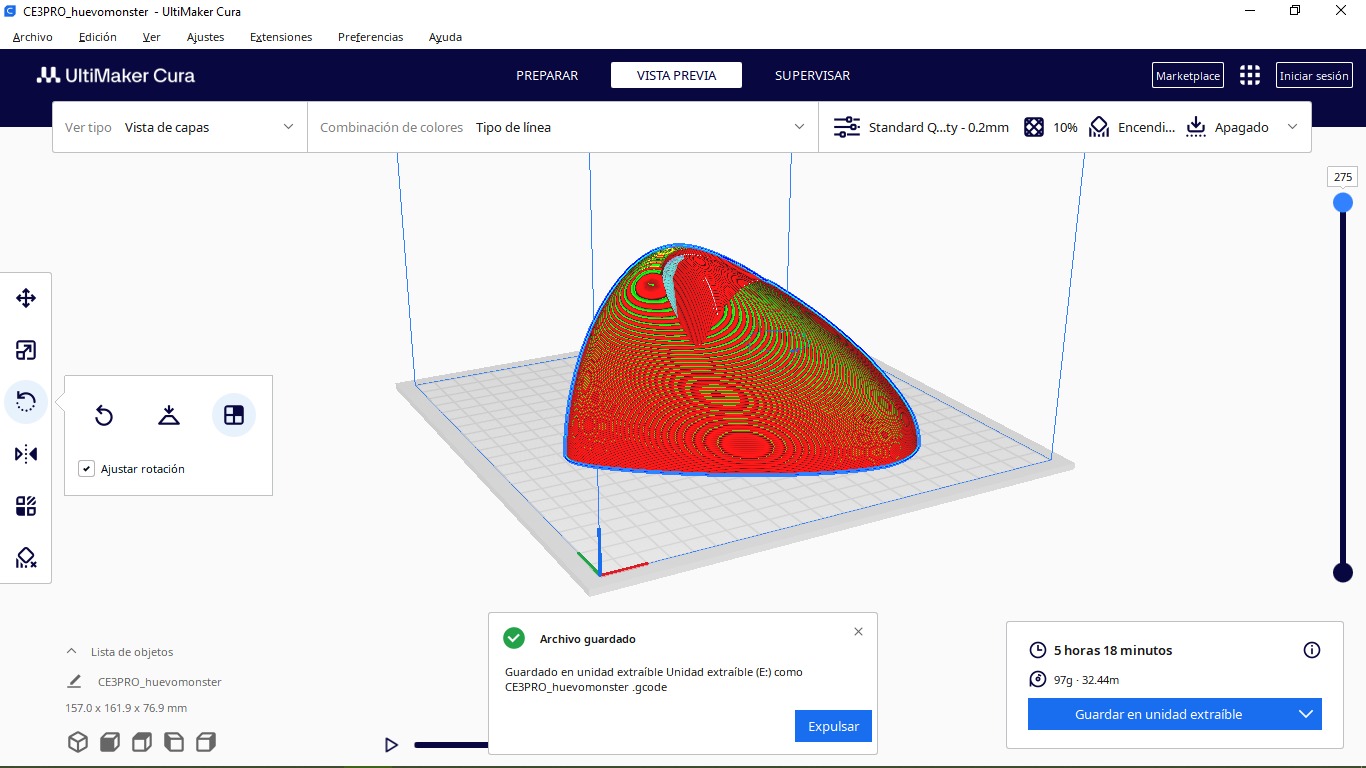Viewport: 1366px width, 768px height.
Task: Open the save destination dropdown arrow
Action: pyautogui.click(x=1305, y=714)
